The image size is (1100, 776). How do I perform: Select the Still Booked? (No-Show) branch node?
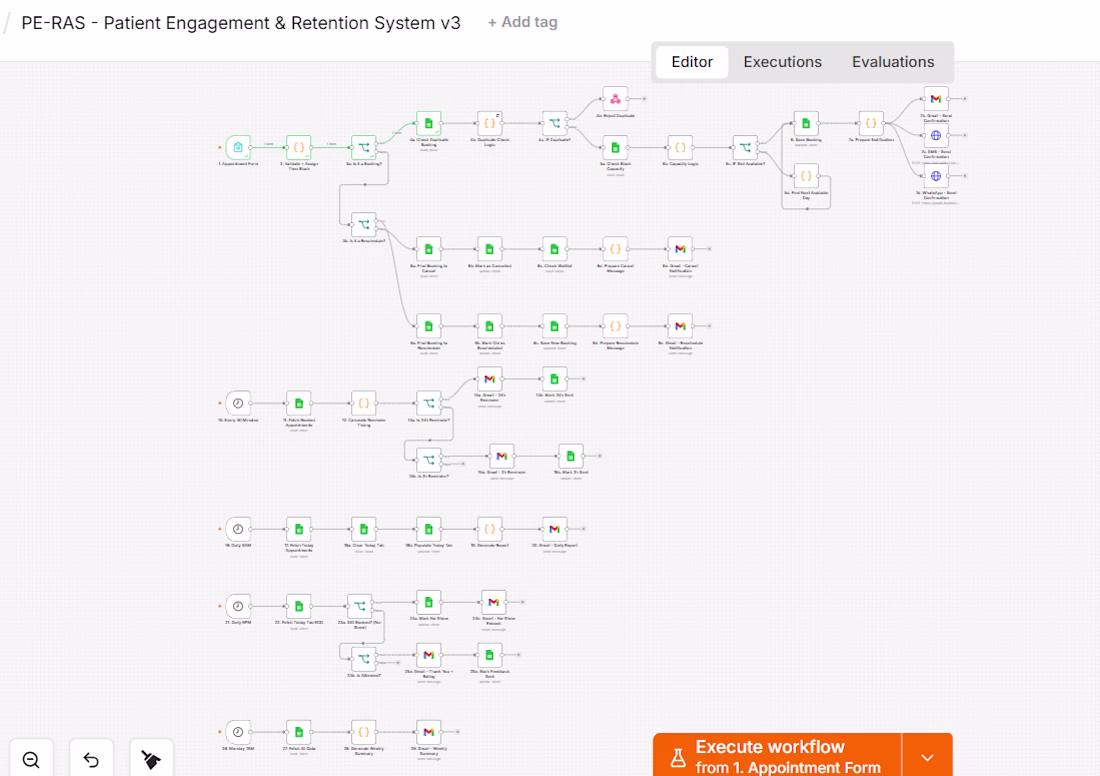(x=360, y=606)
